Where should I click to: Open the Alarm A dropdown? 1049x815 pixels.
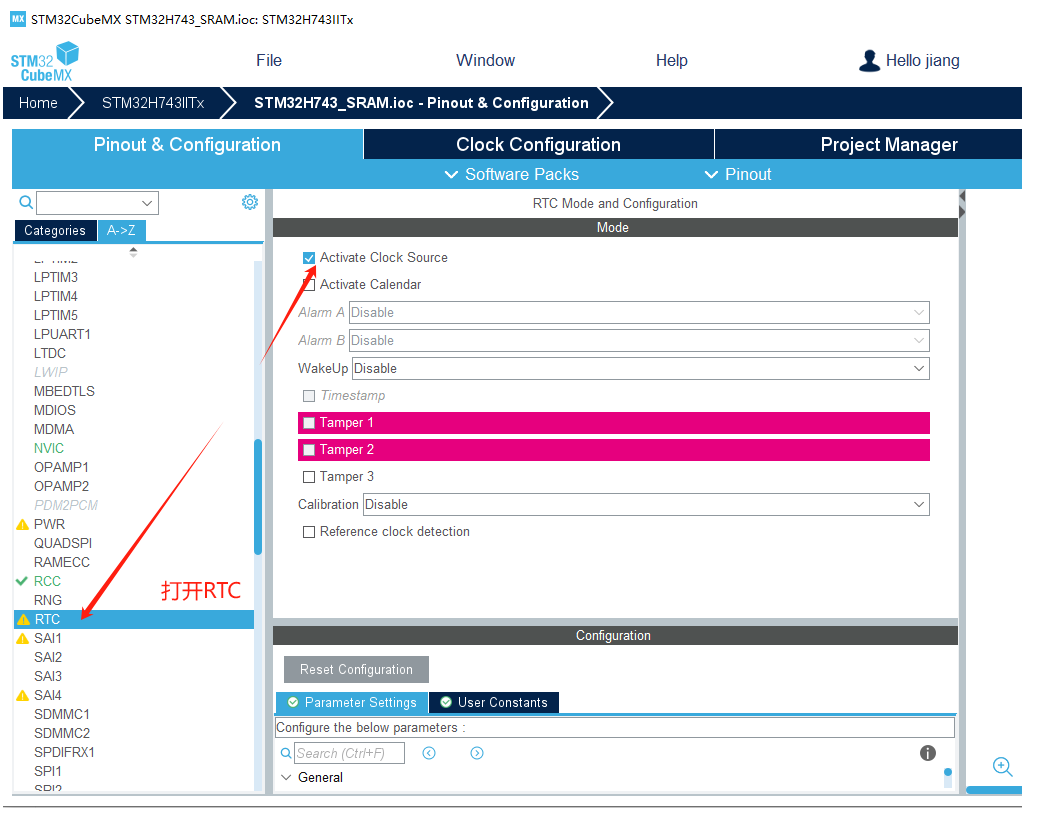tap(639, 312)
